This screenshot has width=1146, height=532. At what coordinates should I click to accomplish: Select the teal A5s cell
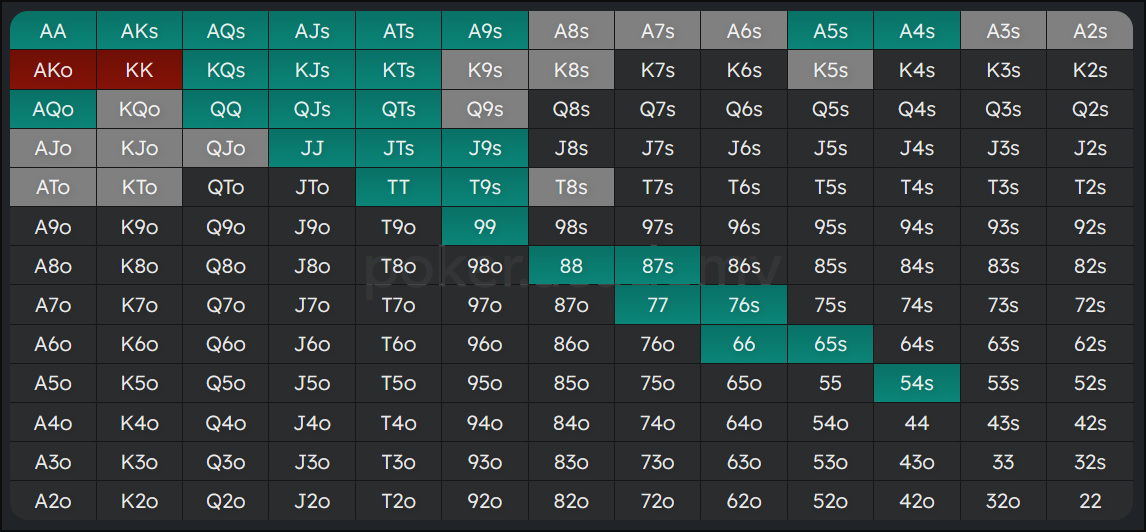click(830, 31)
